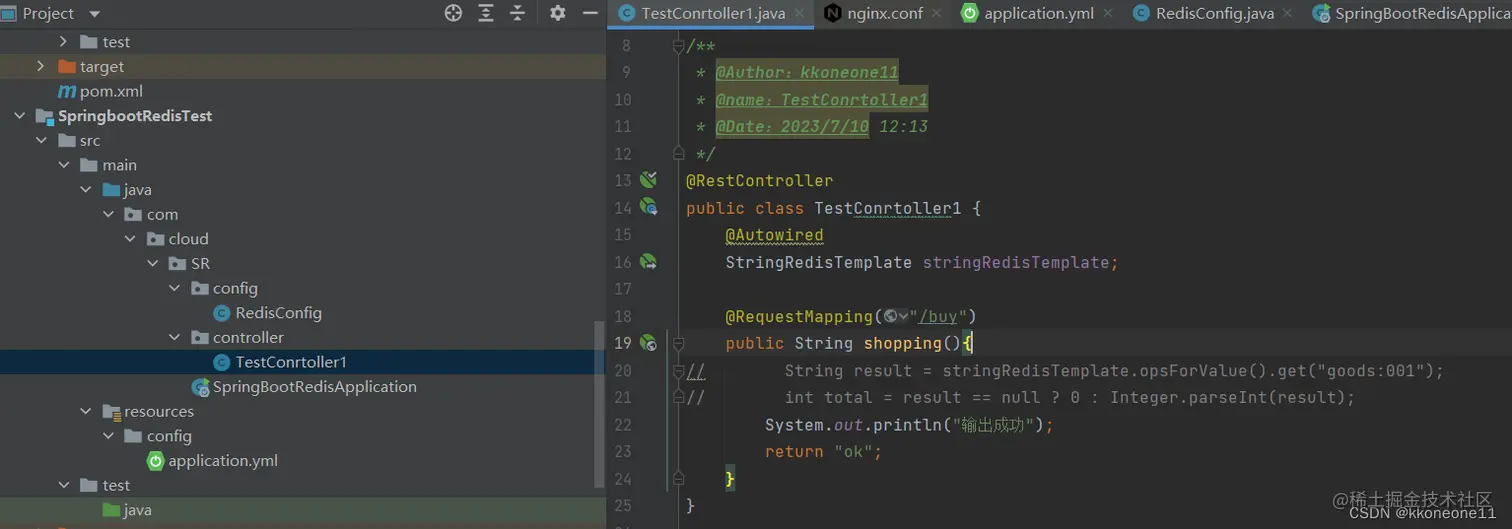Collapse the com package chevron

point(107,214)
